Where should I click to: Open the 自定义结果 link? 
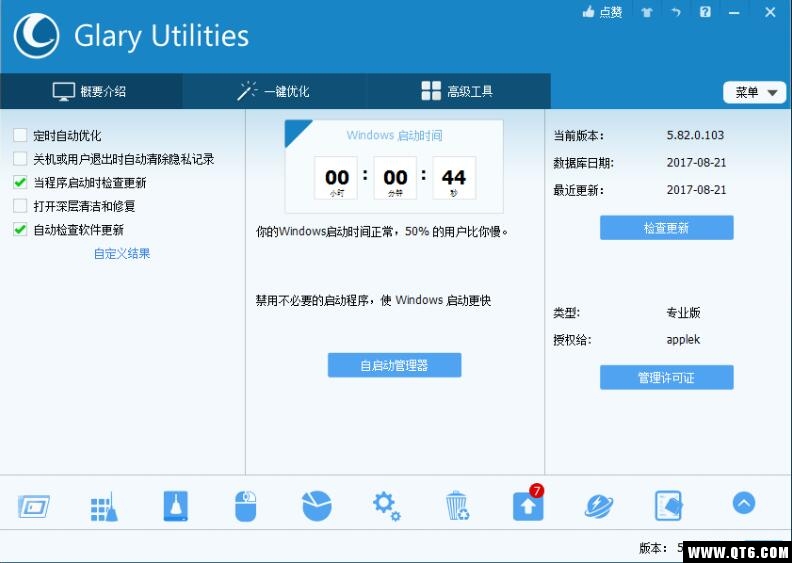tap(122, 253)
